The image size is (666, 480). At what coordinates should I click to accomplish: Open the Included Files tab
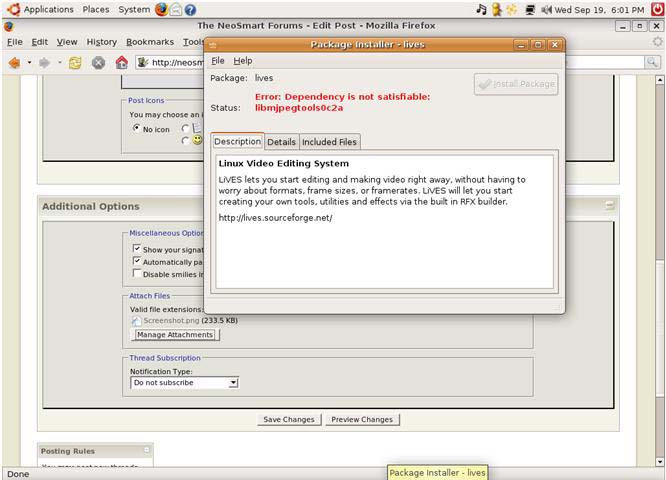click(329, 142)
